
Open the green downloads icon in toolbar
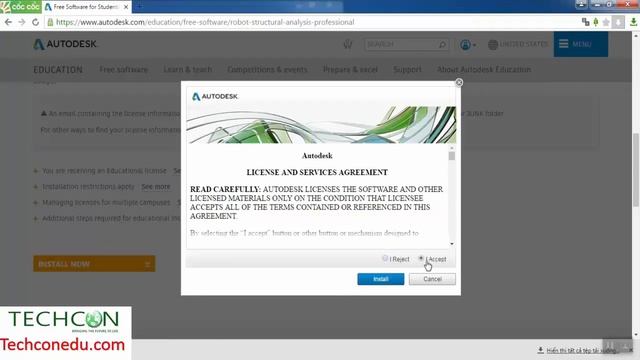pyautogui.click(x=633, y=22)
